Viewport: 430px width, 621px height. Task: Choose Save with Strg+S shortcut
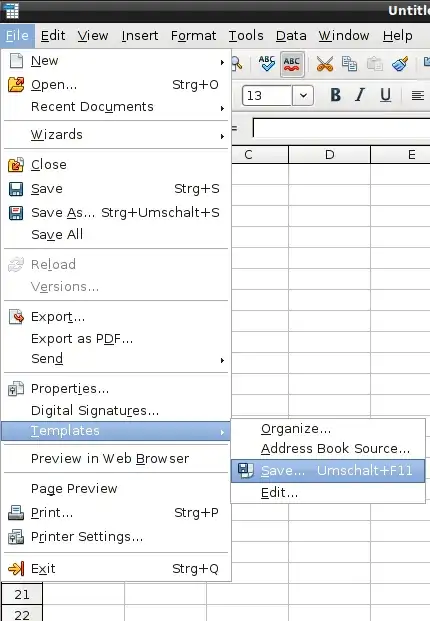[x=116, y=189]
